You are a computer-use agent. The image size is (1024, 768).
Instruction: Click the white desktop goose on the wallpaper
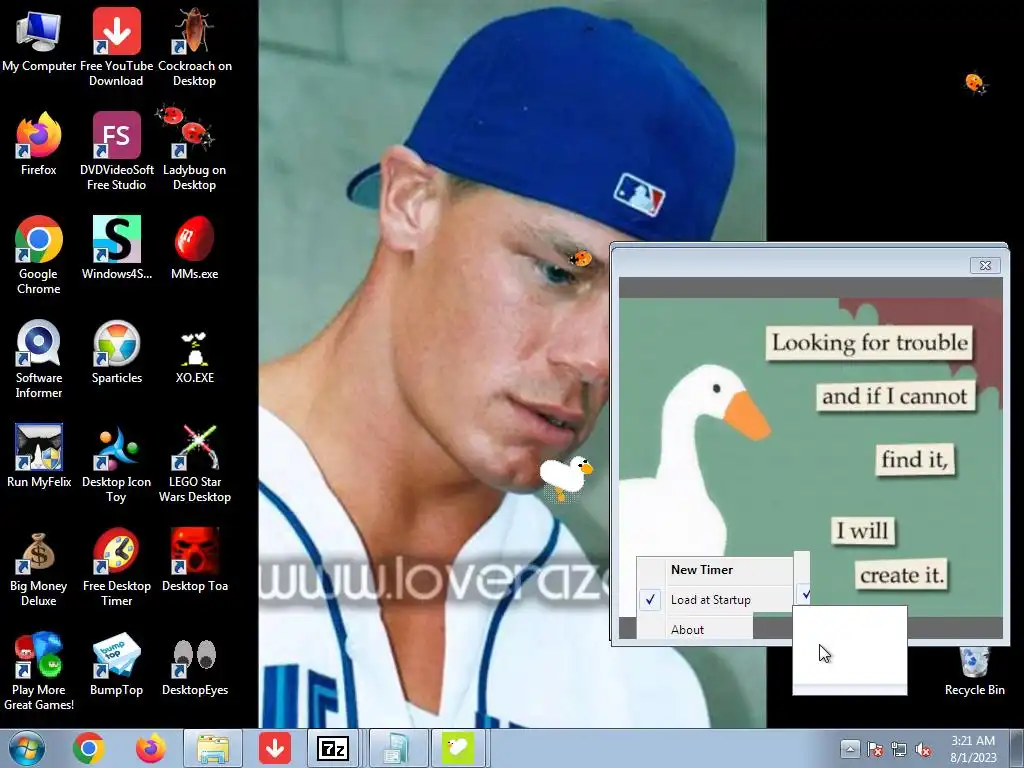[566, 477]
